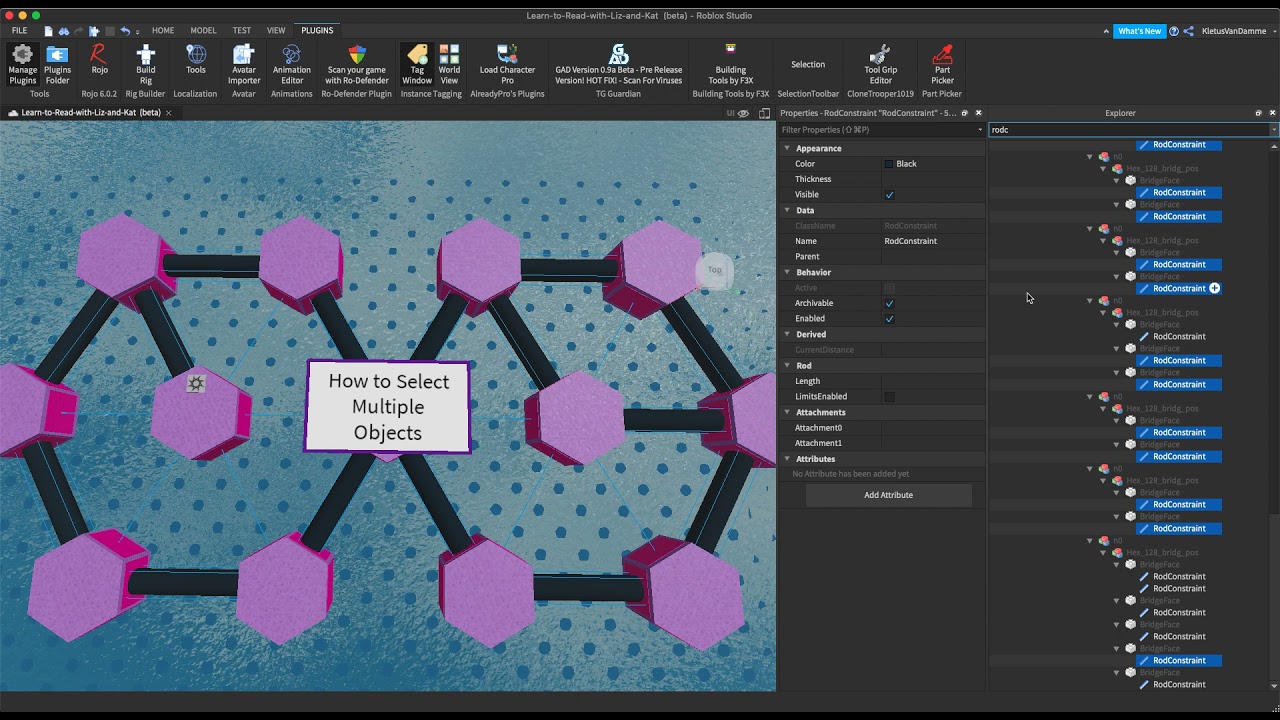
Task: Click the Attachment0 property value field
Action: click(932, 428)
